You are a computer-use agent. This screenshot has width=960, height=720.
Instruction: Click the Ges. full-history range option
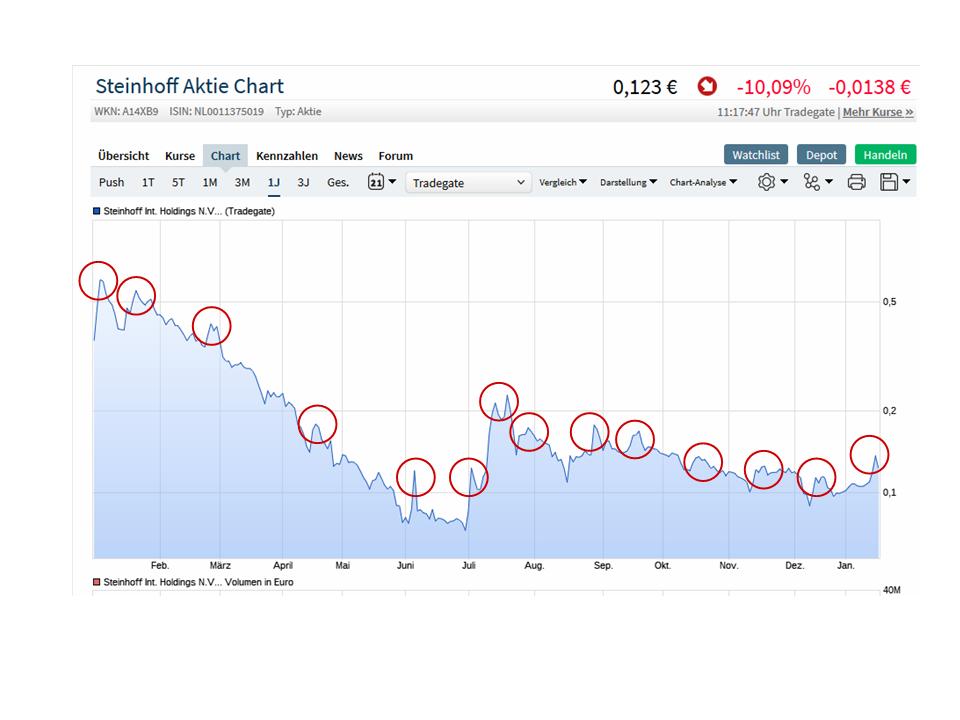[337, 182]
